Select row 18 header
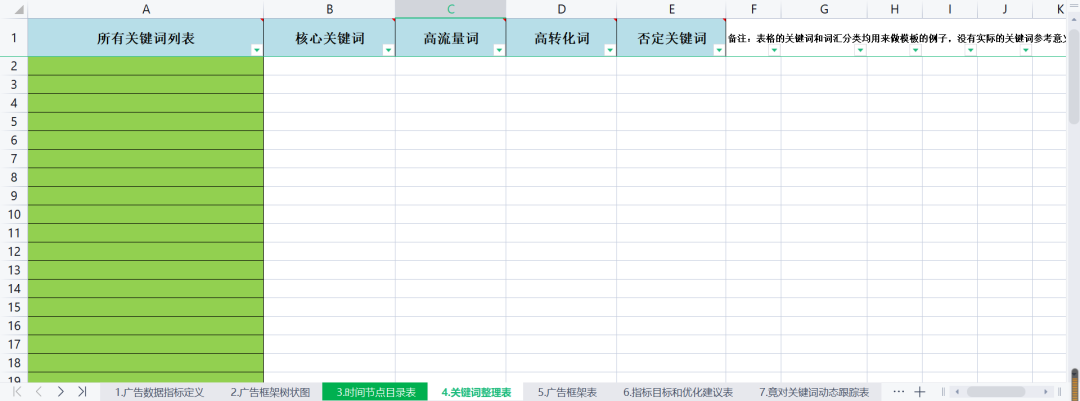The width and height of the screenshot is (1080, 401). click(14, 364)
